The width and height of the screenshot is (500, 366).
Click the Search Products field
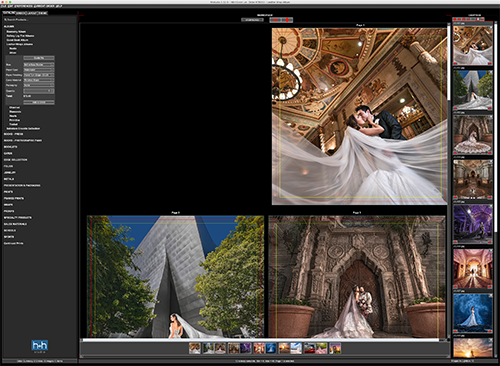click(x=39, y=20)
